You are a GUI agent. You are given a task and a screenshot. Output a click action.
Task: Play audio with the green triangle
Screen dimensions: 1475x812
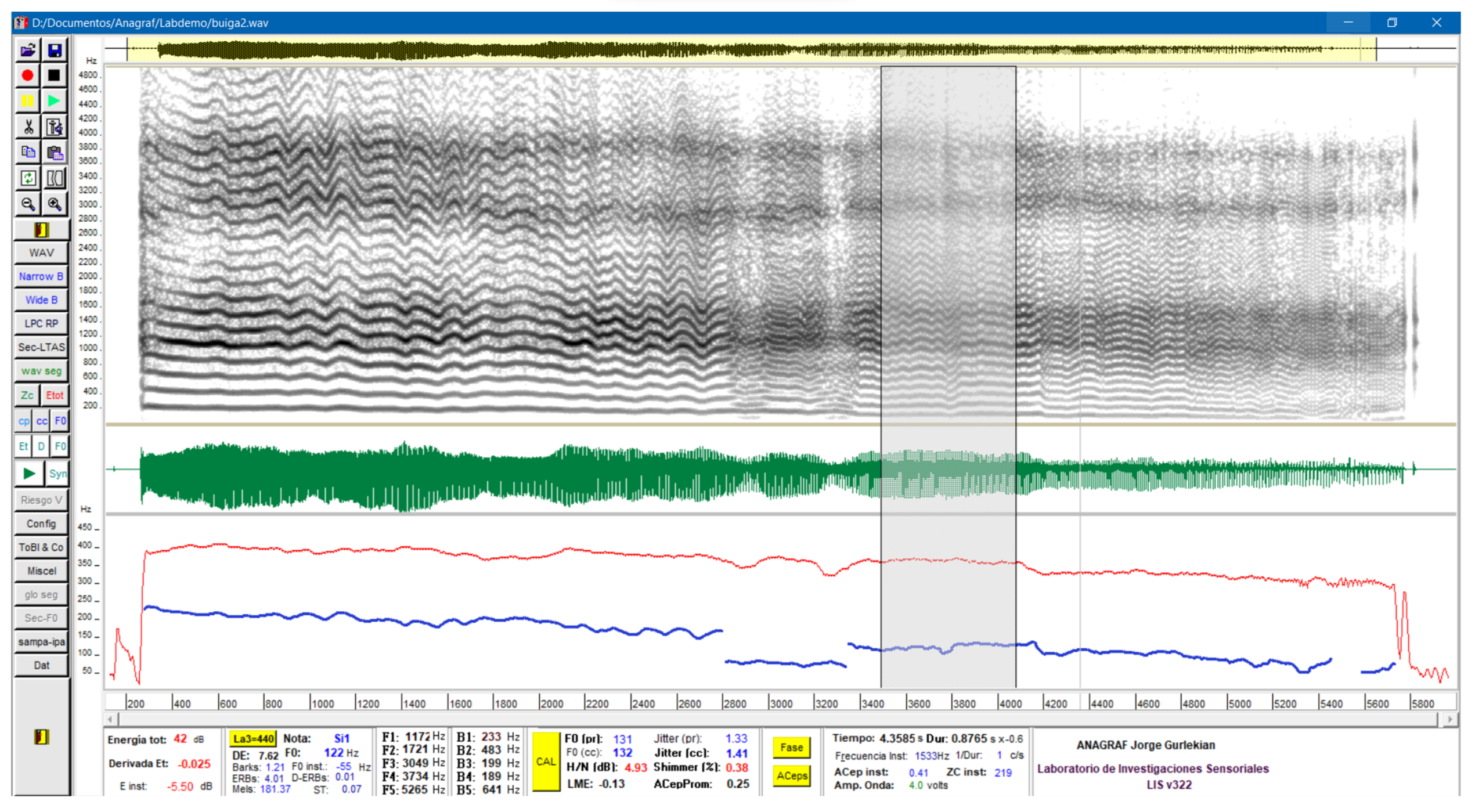55,101
